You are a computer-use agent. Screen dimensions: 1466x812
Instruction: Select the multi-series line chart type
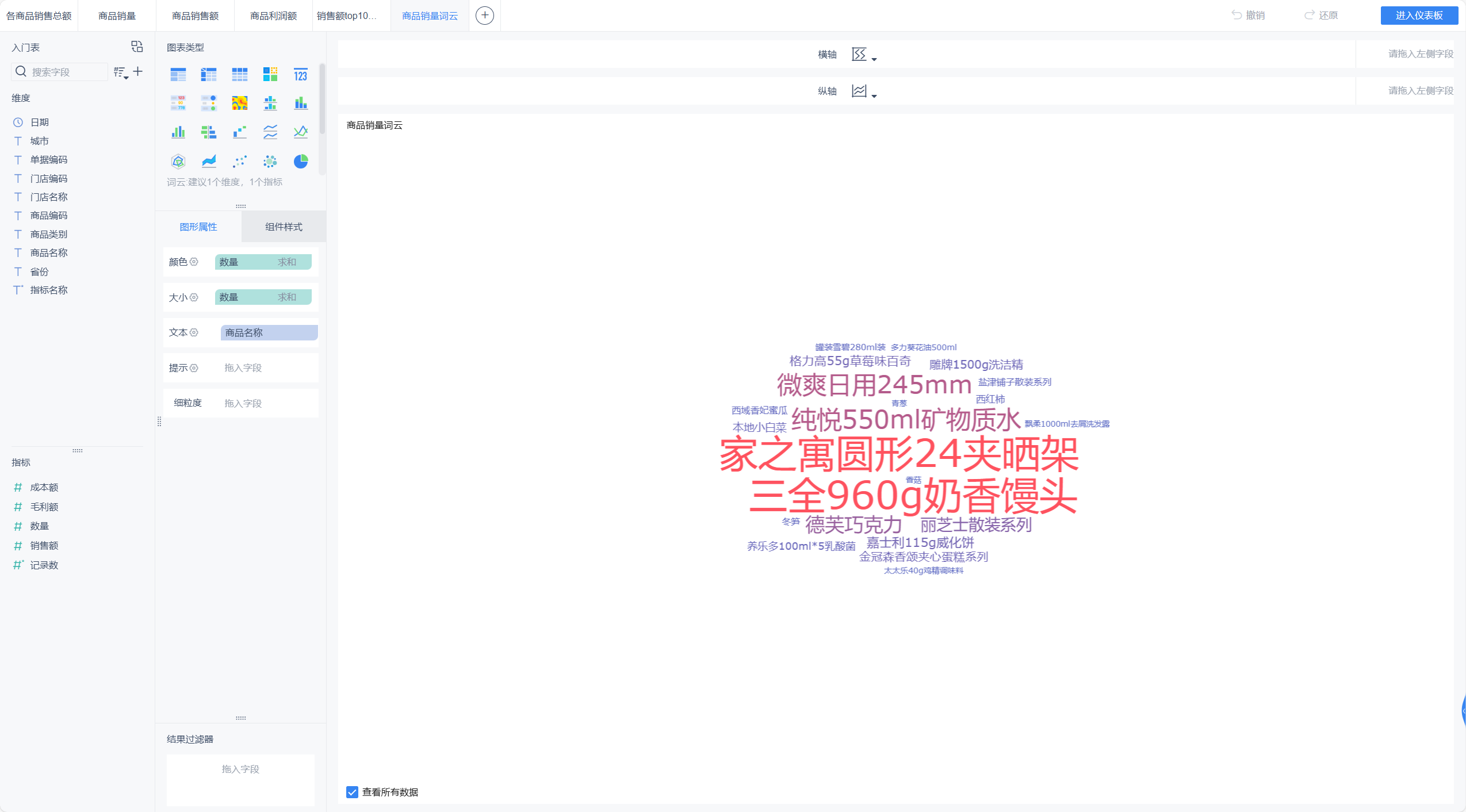click(x=301, y=132)
